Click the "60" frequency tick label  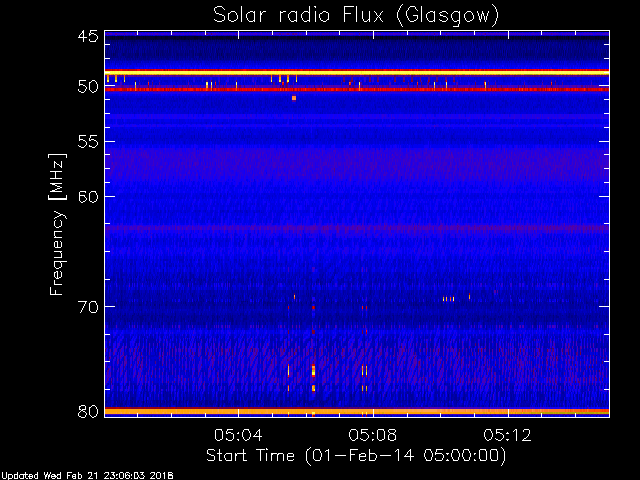coord(88,197)
